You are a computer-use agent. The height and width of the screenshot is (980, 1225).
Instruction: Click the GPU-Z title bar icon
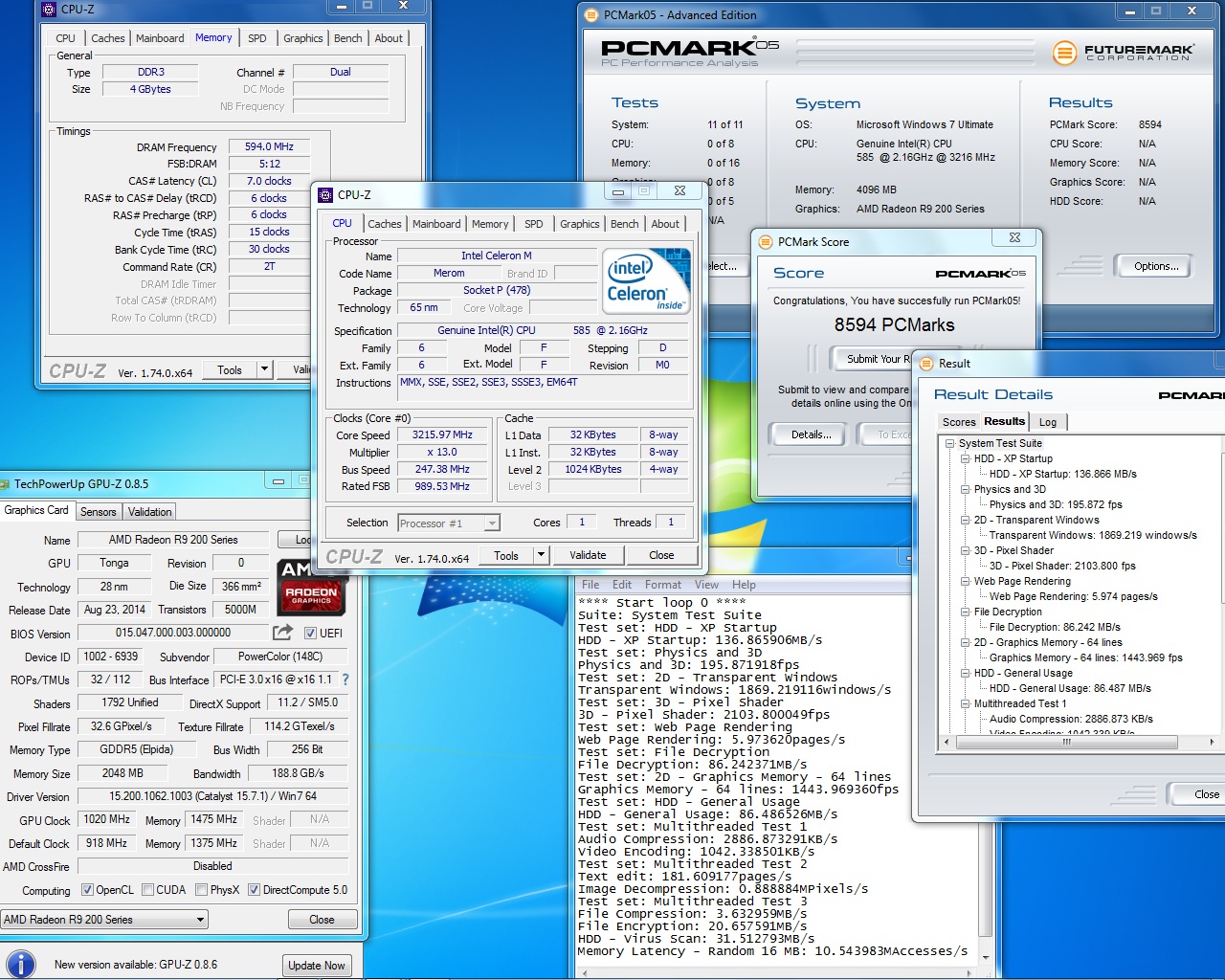click(5, 484)
